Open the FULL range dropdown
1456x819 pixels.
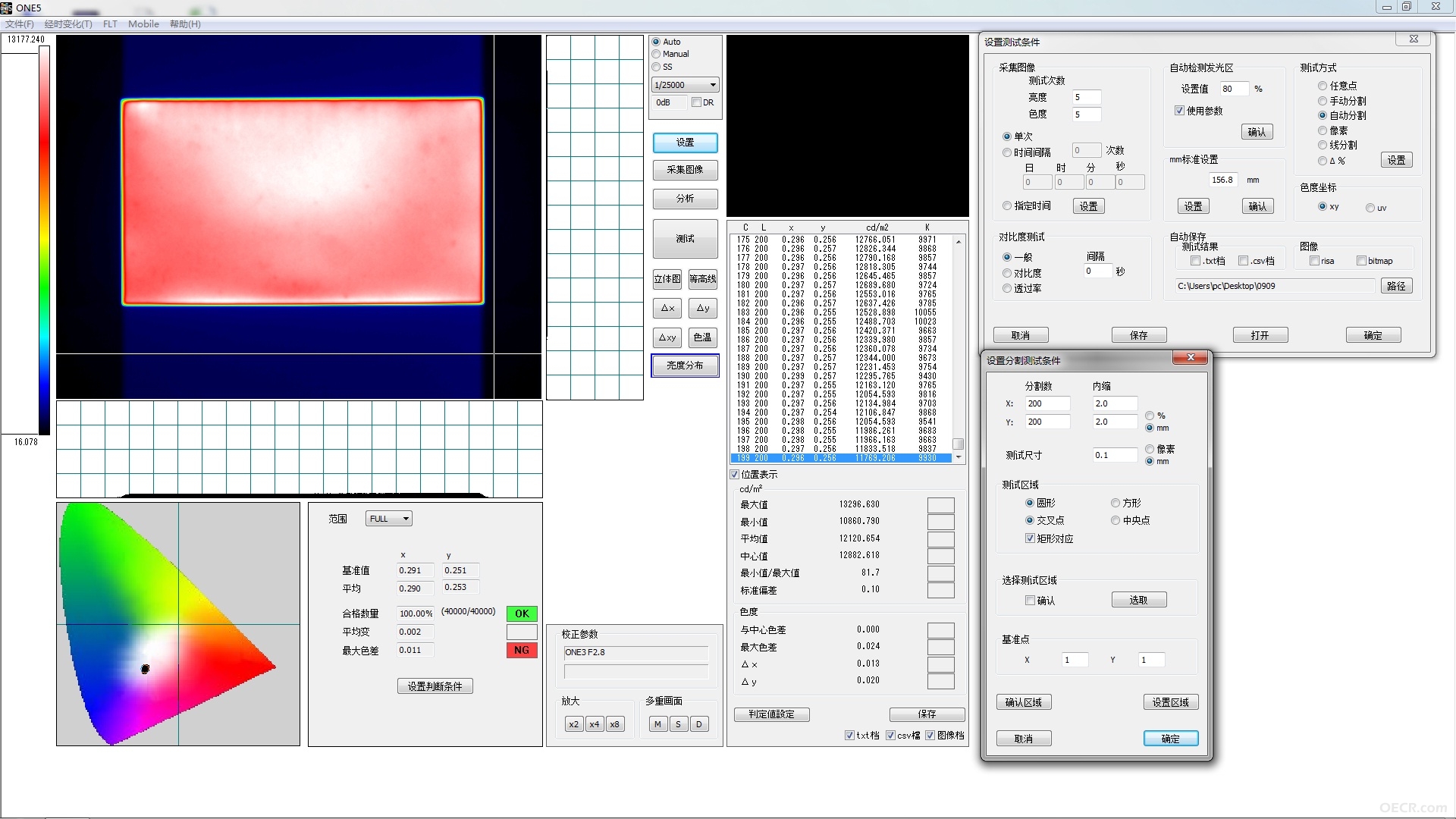[x=389, y=519]
